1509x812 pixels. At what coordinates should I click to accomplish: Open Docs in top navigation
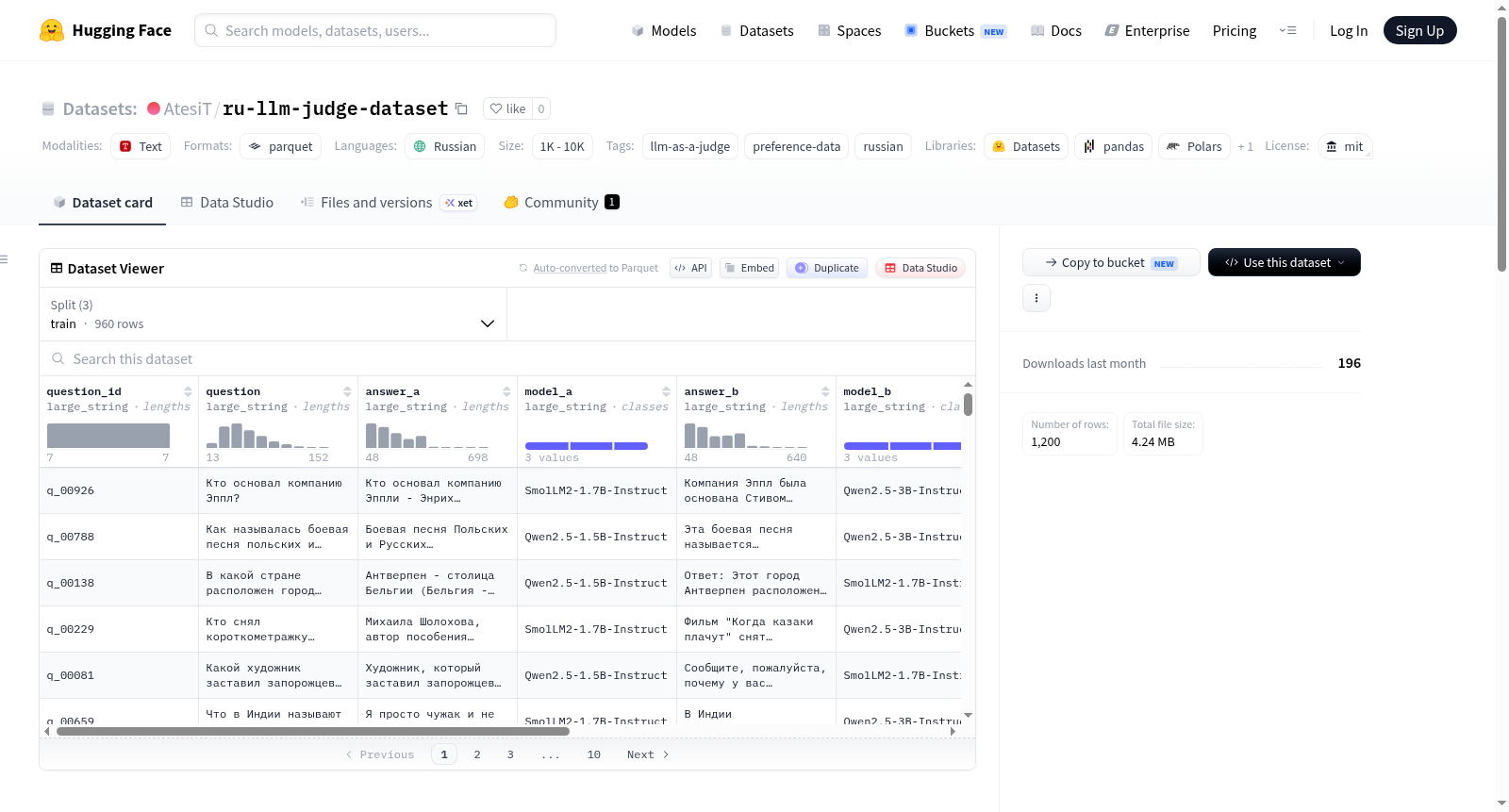[1056, 30]
